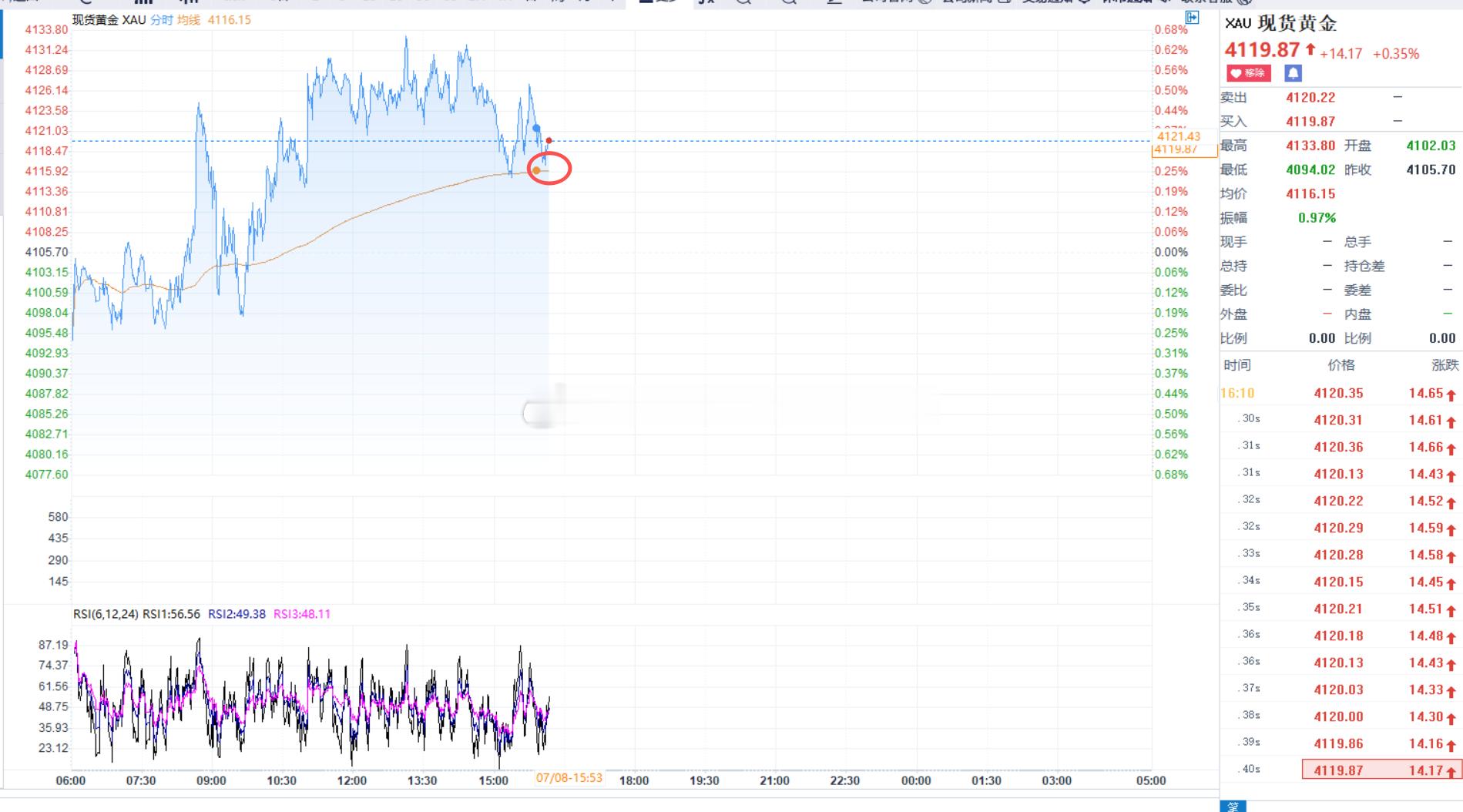The image size is (1463, 812).
Task: Click the 07/08-15:53 time axis marker
Action: pos(569,777)
